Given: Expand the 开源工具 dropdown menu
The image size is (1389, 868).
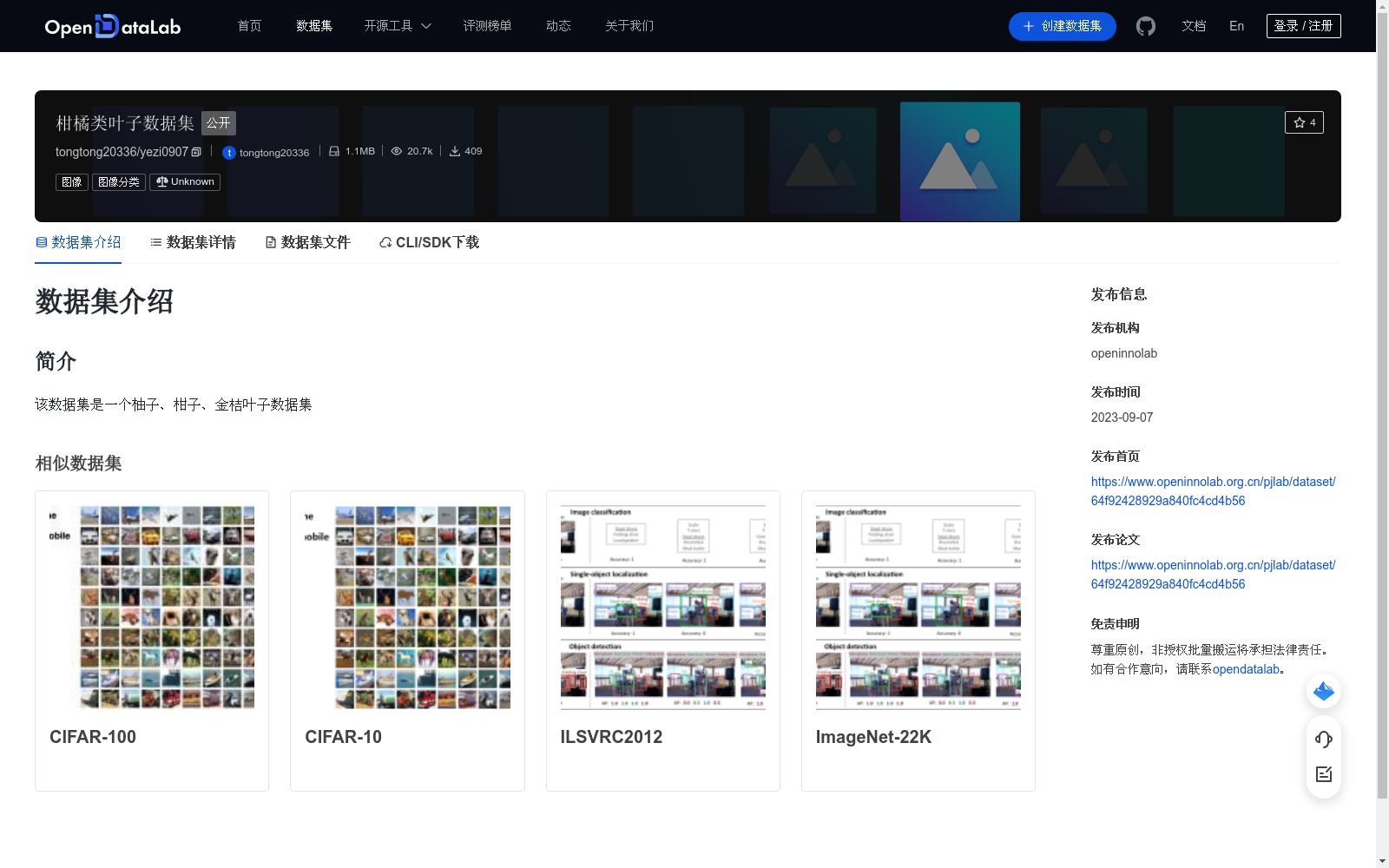Looking at the screenshot, I should click(398, 26).
